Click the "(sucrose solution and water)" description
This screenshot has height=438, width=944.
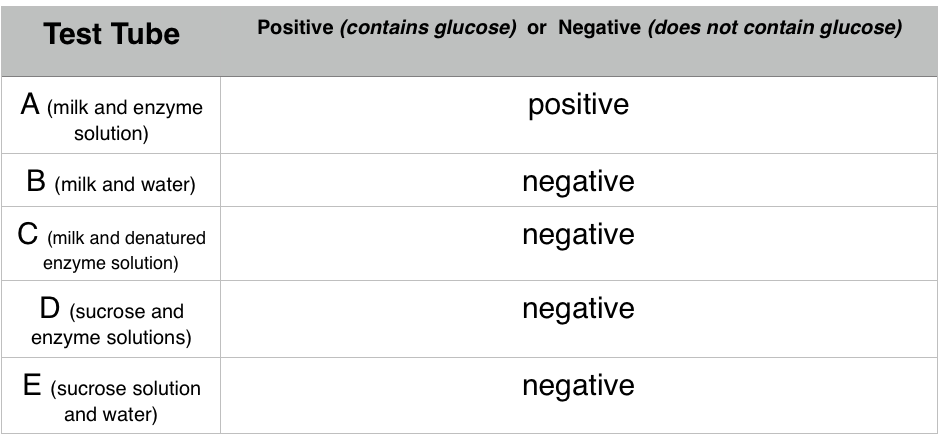pyautogui.click(x=124, y=401)
